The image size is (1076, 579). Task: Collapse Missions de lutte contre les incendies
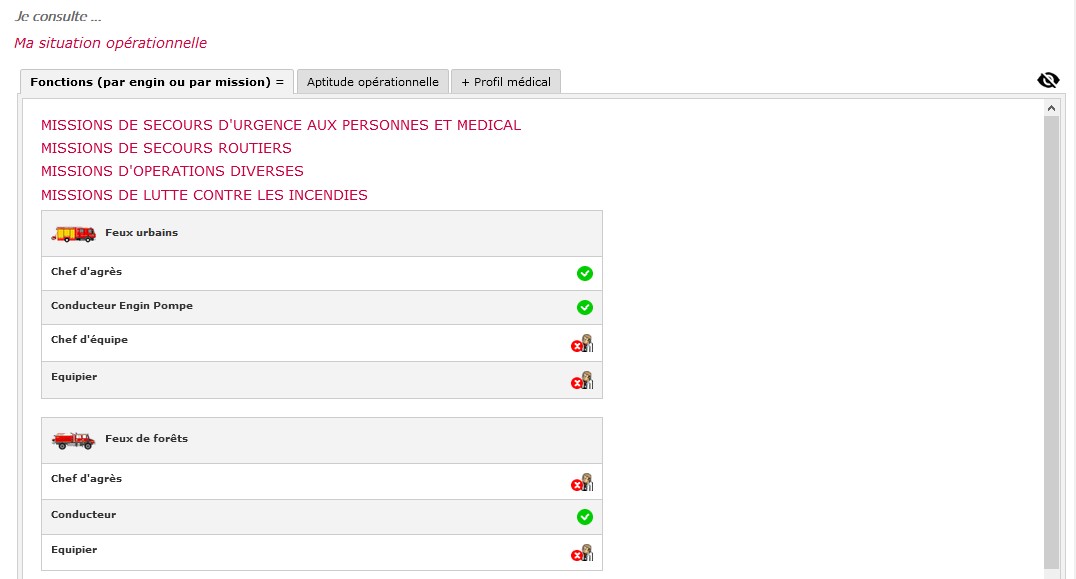[x=204, y=195]
